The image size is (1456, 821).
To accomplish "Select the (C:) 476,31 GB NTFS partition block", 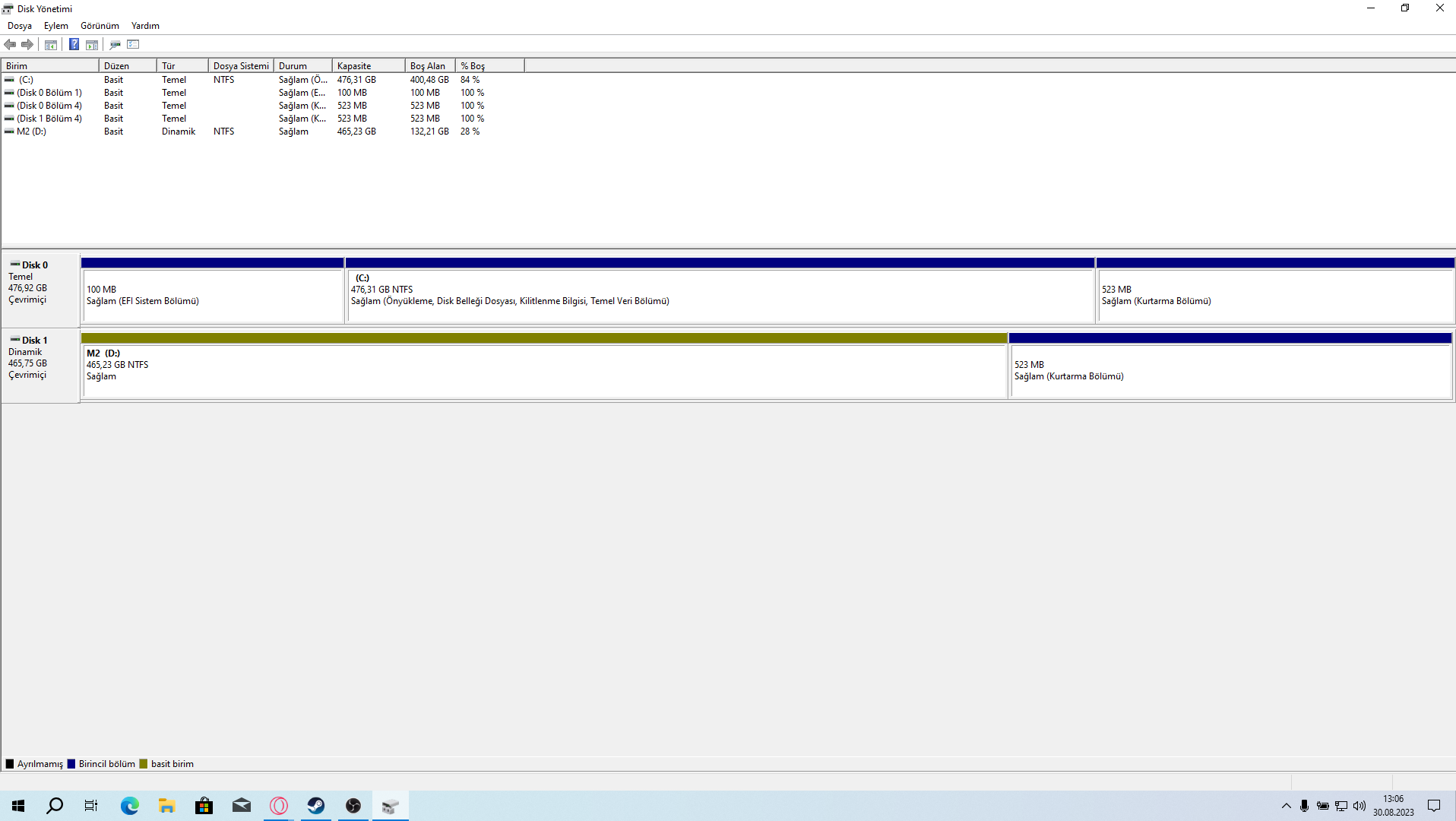I will pyautogui.click(x=720, y=290).
